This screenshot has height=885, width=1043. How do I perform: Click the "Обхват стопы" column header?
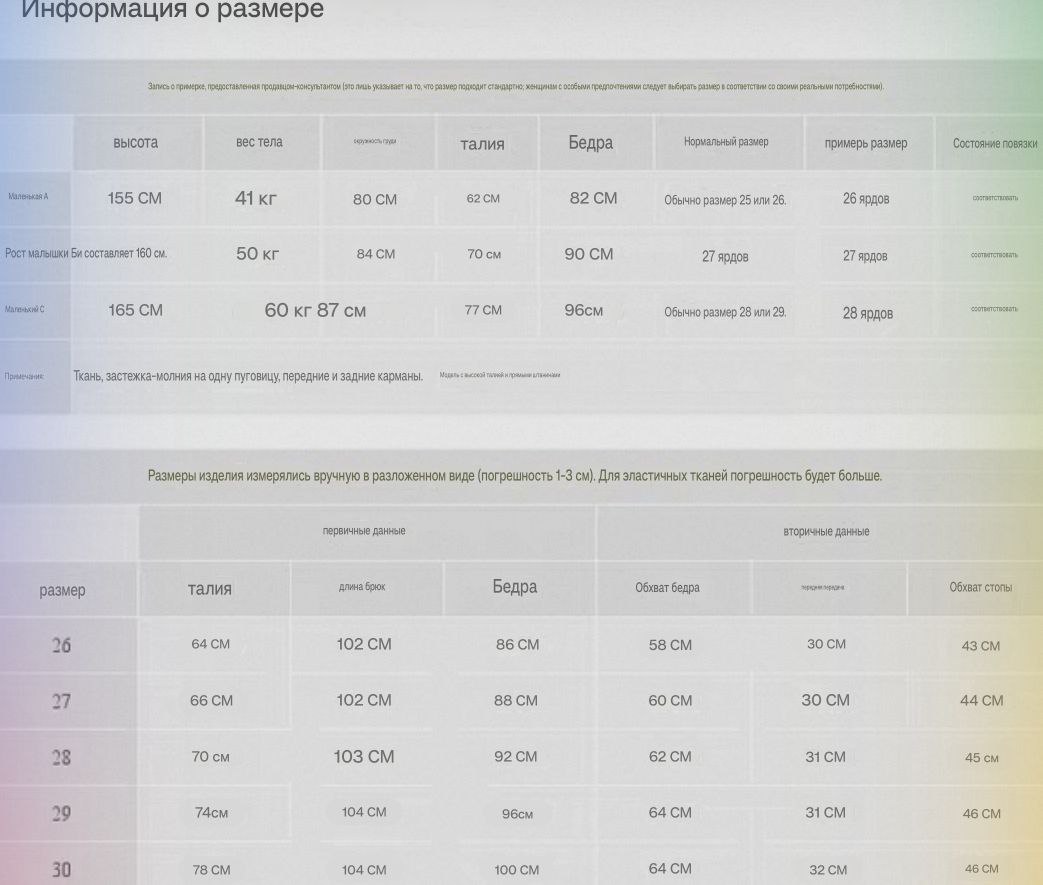980,587
